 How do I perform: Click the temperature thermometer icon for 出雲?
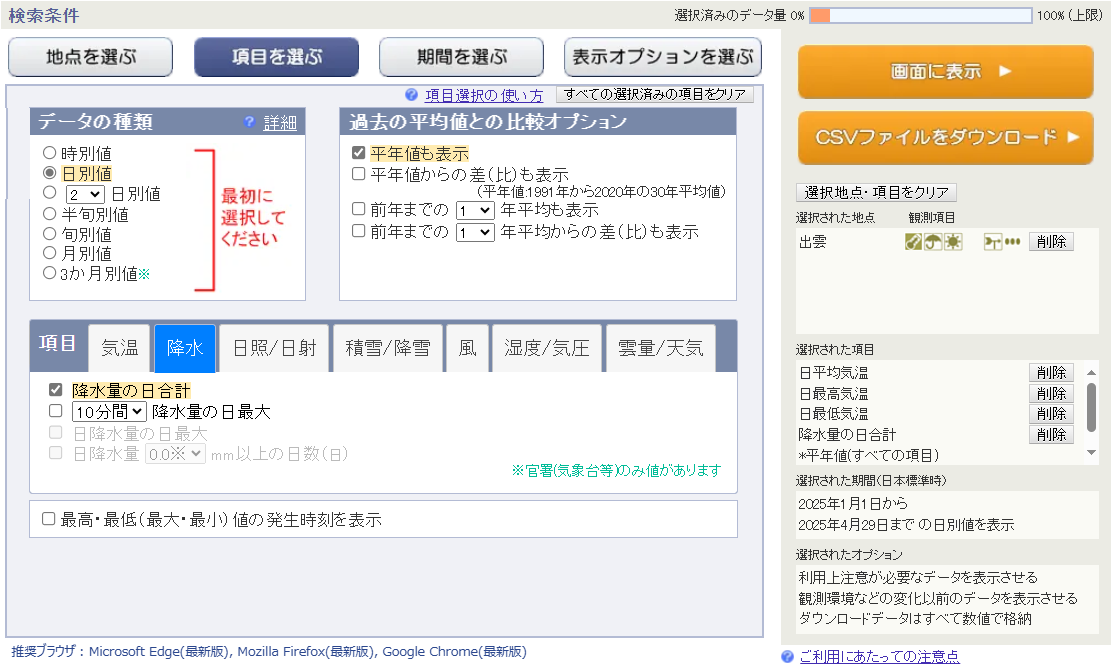coord(913,242)
